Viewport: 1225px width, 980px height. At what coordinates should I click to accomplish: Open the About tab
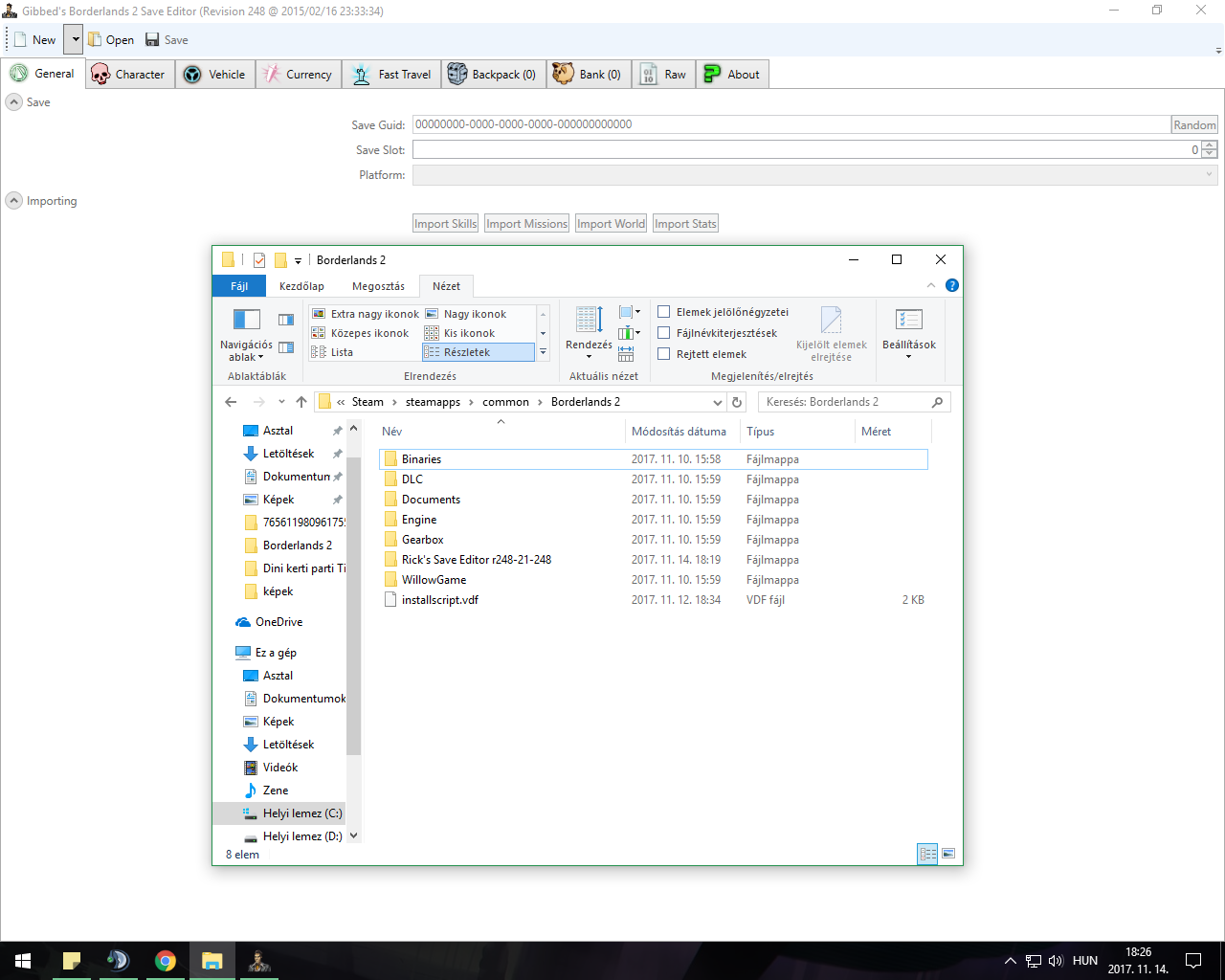click(732, 75)
